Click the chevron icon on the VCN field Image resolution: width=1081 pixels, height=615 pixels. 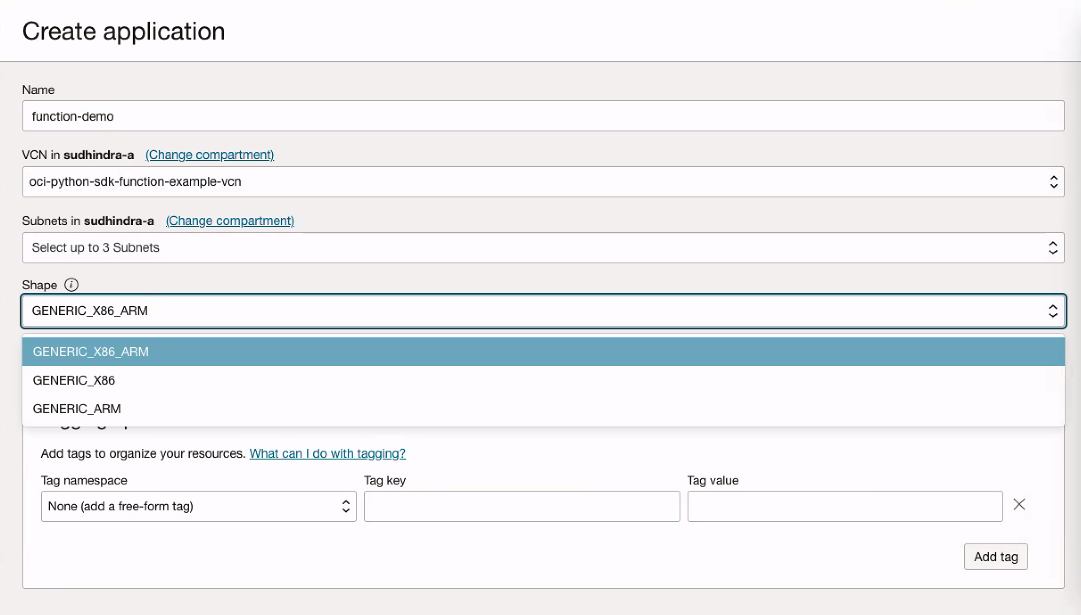(1053, 181)
